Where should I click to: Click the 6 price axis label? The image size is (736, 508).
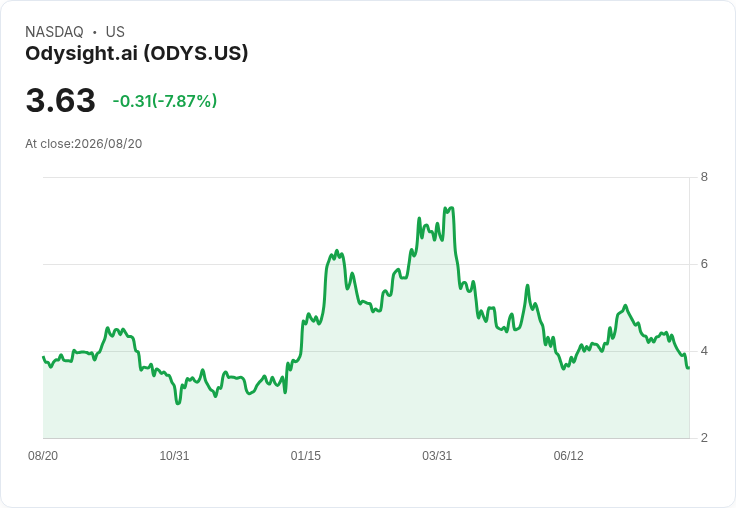click(x=704, y=264)
